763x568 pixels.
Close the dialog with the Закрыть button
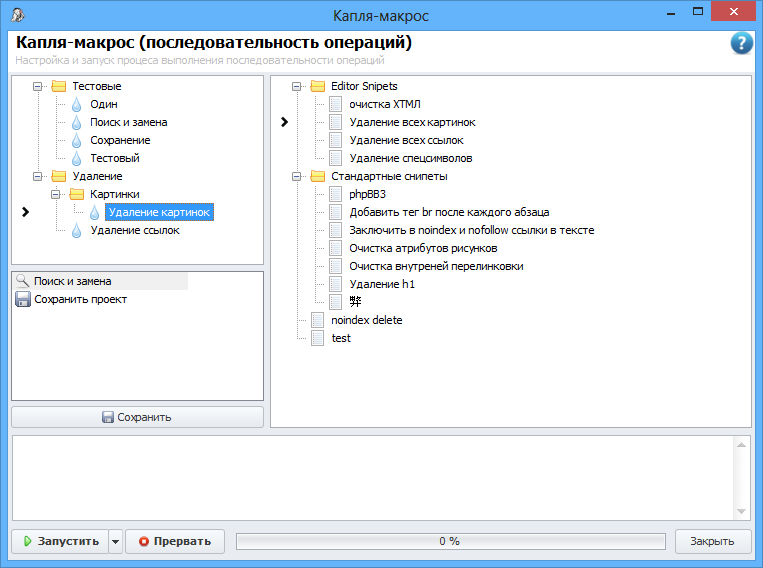pos(712,541)
